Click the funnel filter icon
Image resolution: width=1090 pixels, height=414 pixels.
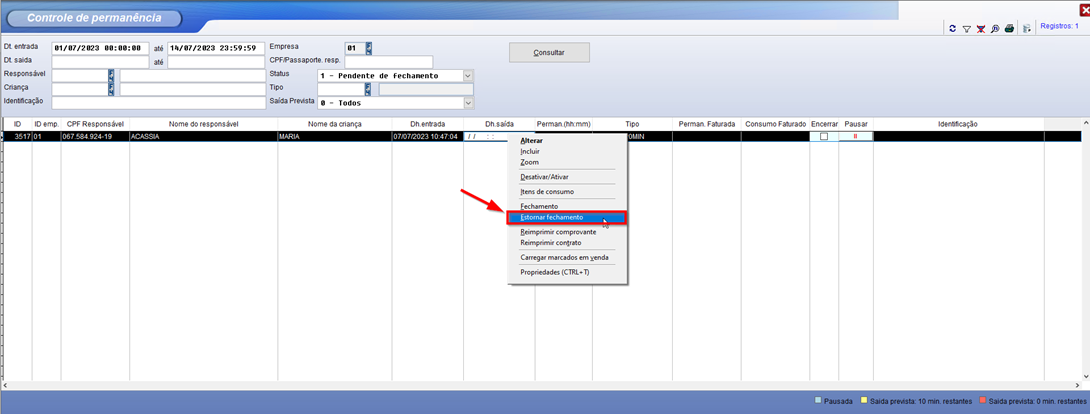click(966, 28)
